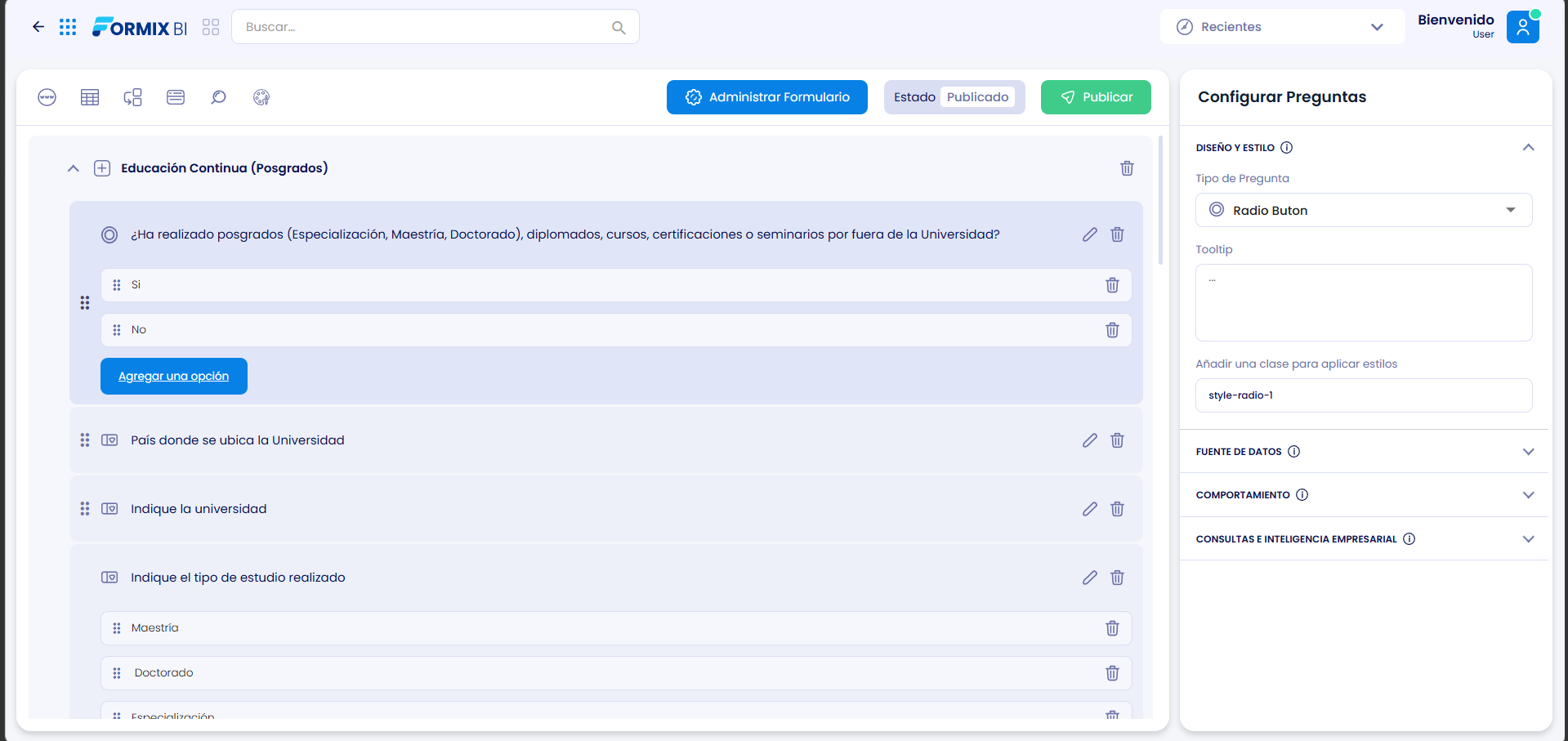
Task: Open the apps grid menu icon
Action: [68, 27]
